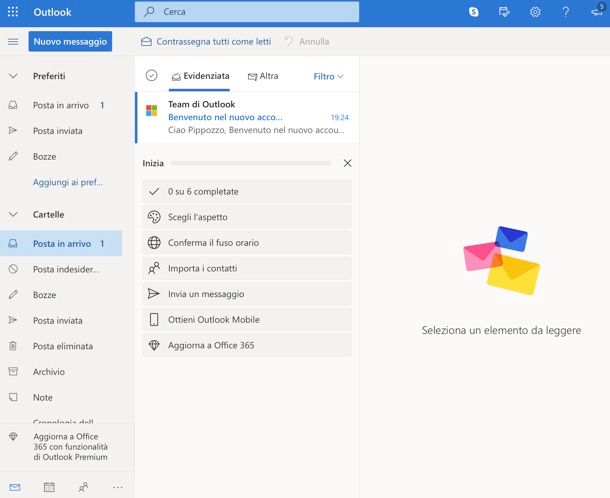Click the Cerca search field
The width and height of the screenshot is (610, 498).
coord(247,12)
